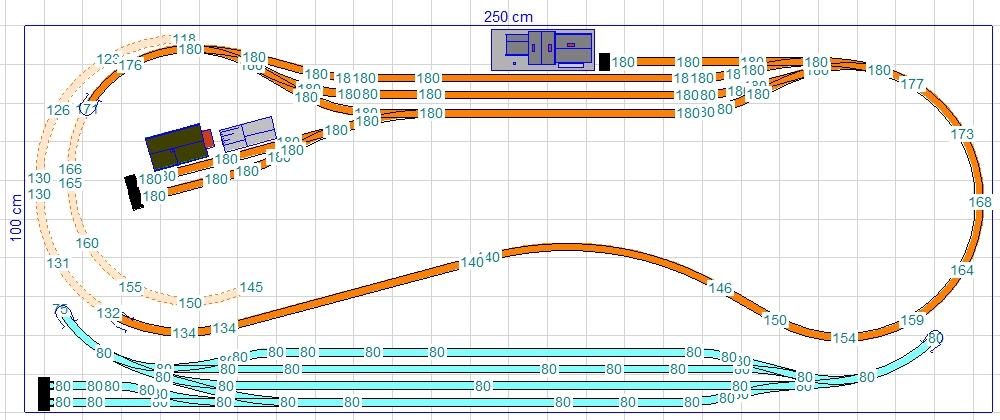Click the blue loop marker at height 171
Screen dimensions: 1000x420
(x=89, y=108)
